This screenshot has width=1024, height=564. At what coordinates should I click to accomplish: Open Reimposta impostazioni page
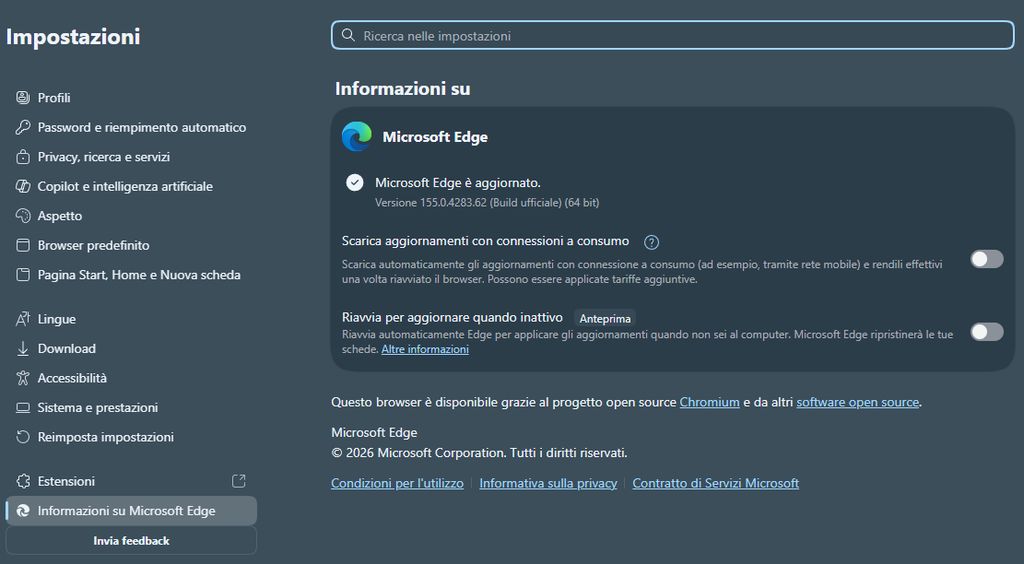[x=131, y=437]
